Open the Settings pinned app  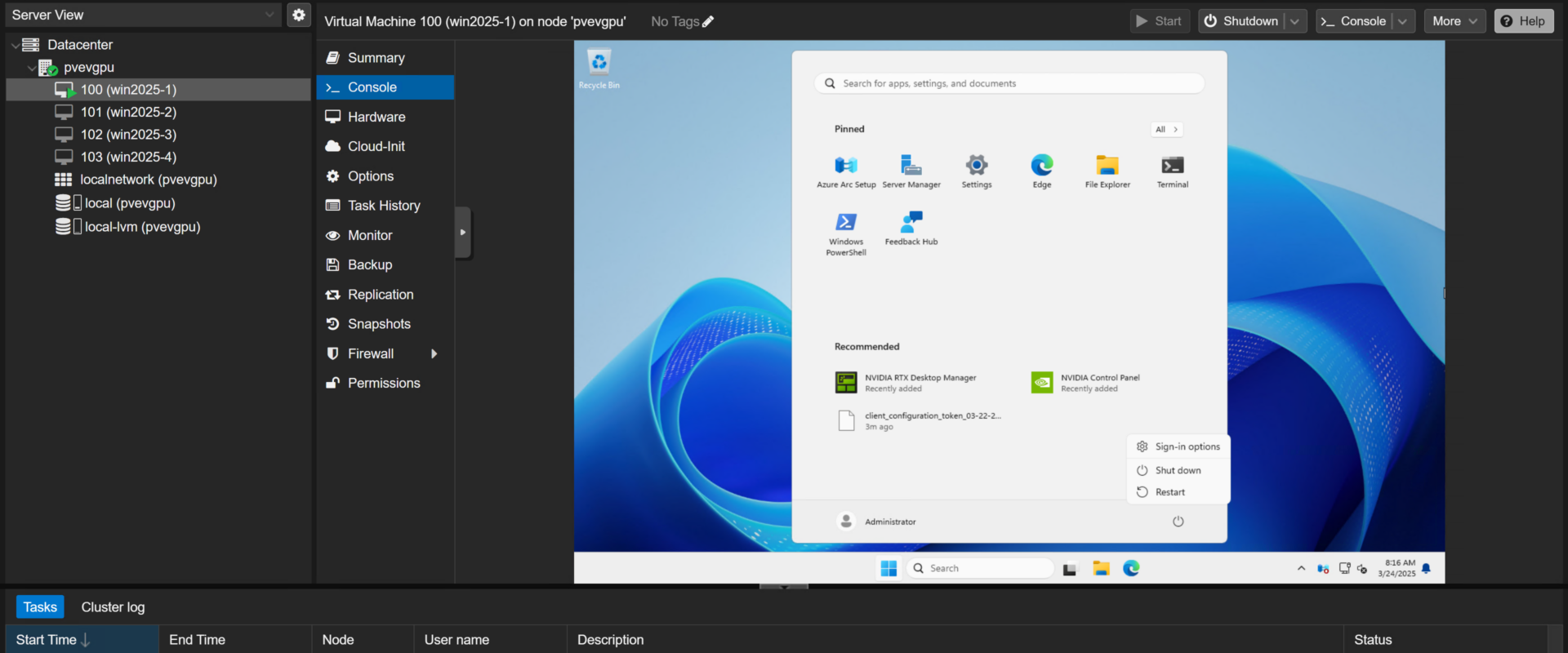coord(977,171)
